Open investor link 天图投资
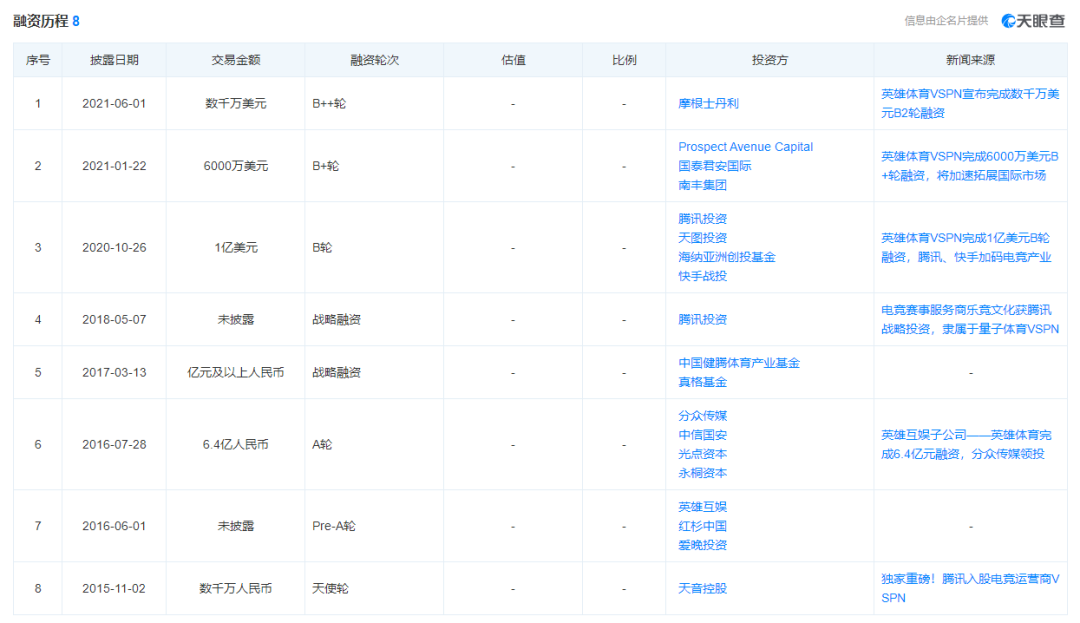1080x623 pixels. pos(702,238)
